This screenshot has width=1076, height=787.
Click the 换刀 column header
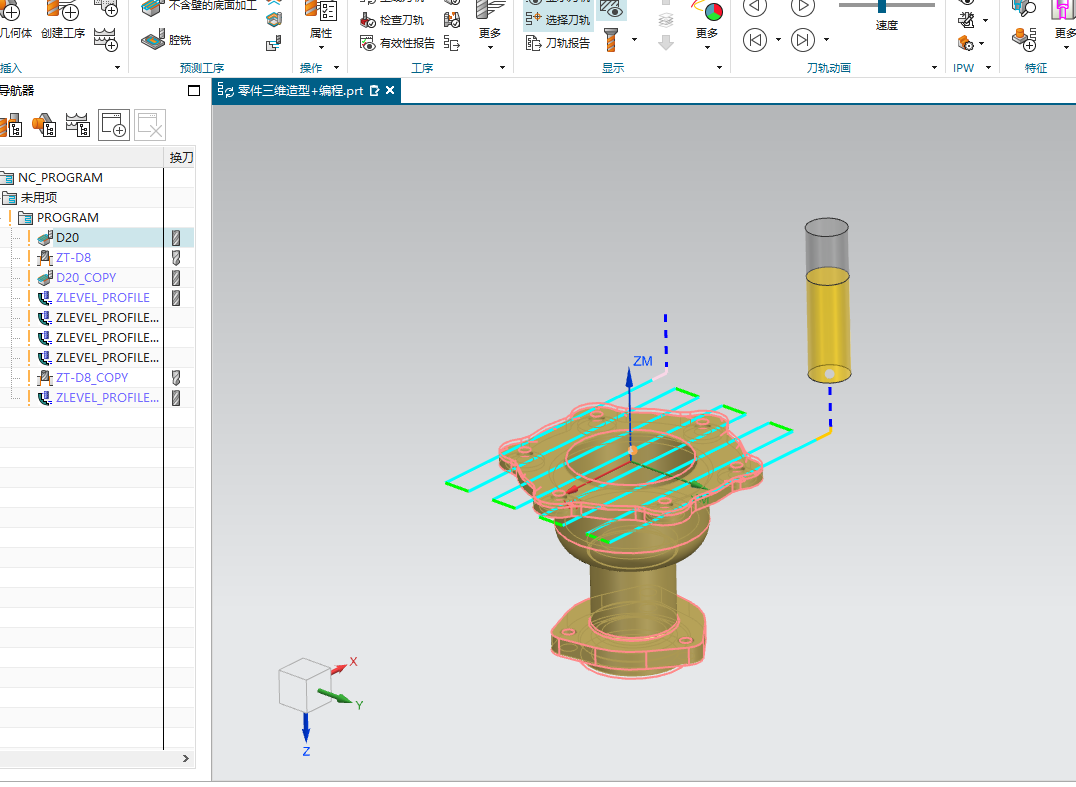point(180,158)
